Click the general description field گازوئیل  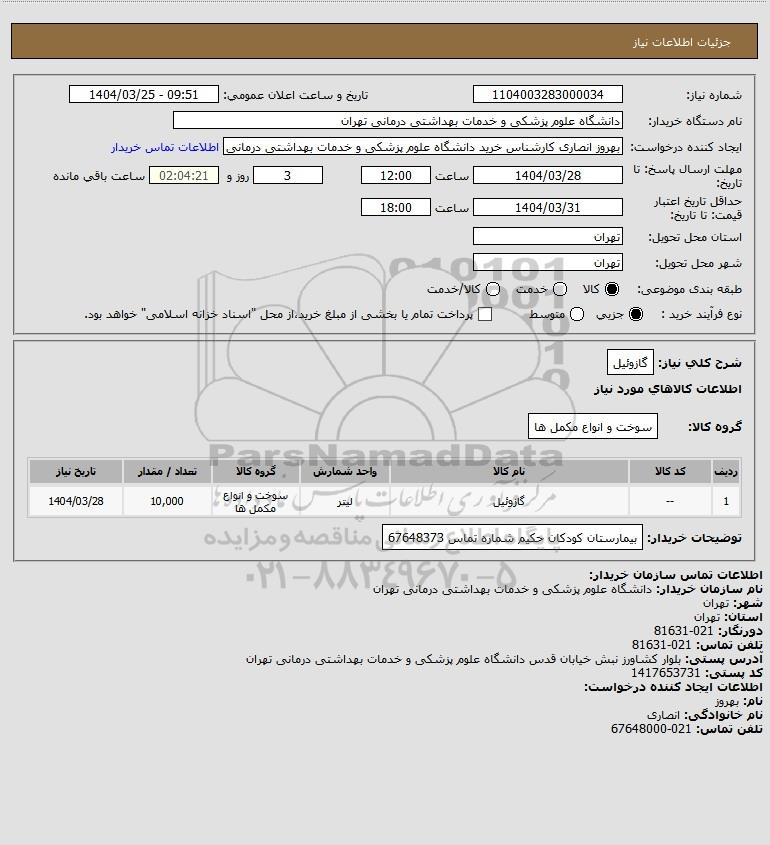(630, 363)
